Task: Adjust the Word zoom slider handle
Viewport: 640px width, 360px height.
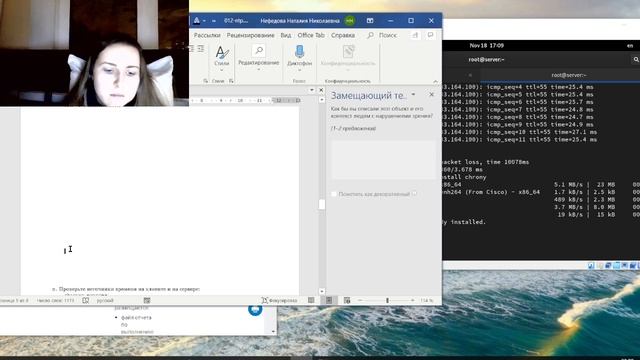Action: point(387,300)
